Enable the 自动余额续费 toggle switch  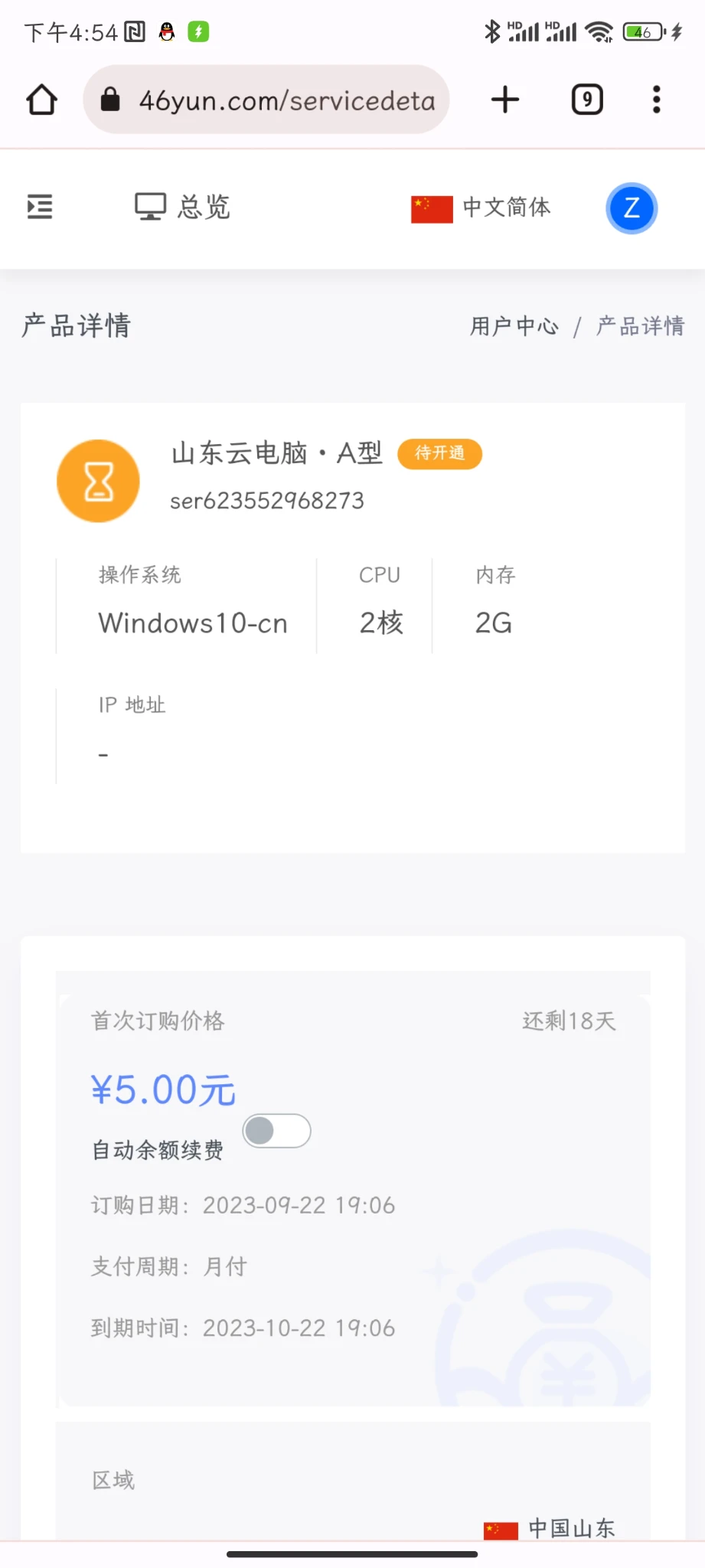tap(276, 1131)
